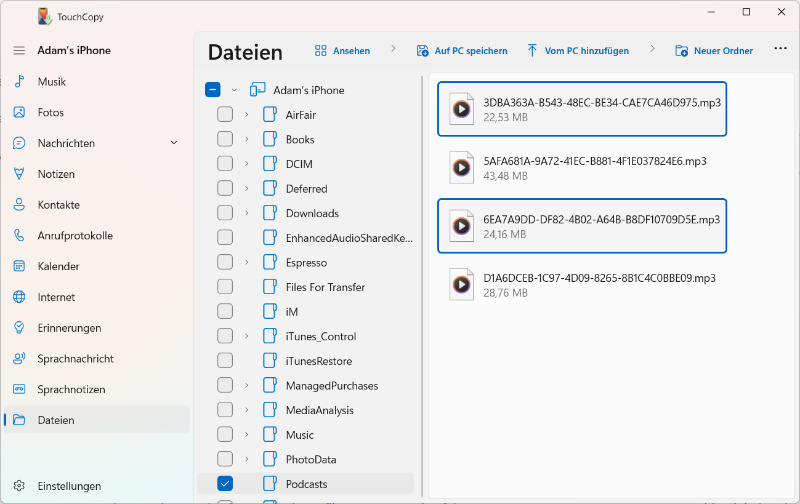This screenshot has width=800, height=504.
Task: Click Auf PC speichern button
Action: click(x=461, y=51)
